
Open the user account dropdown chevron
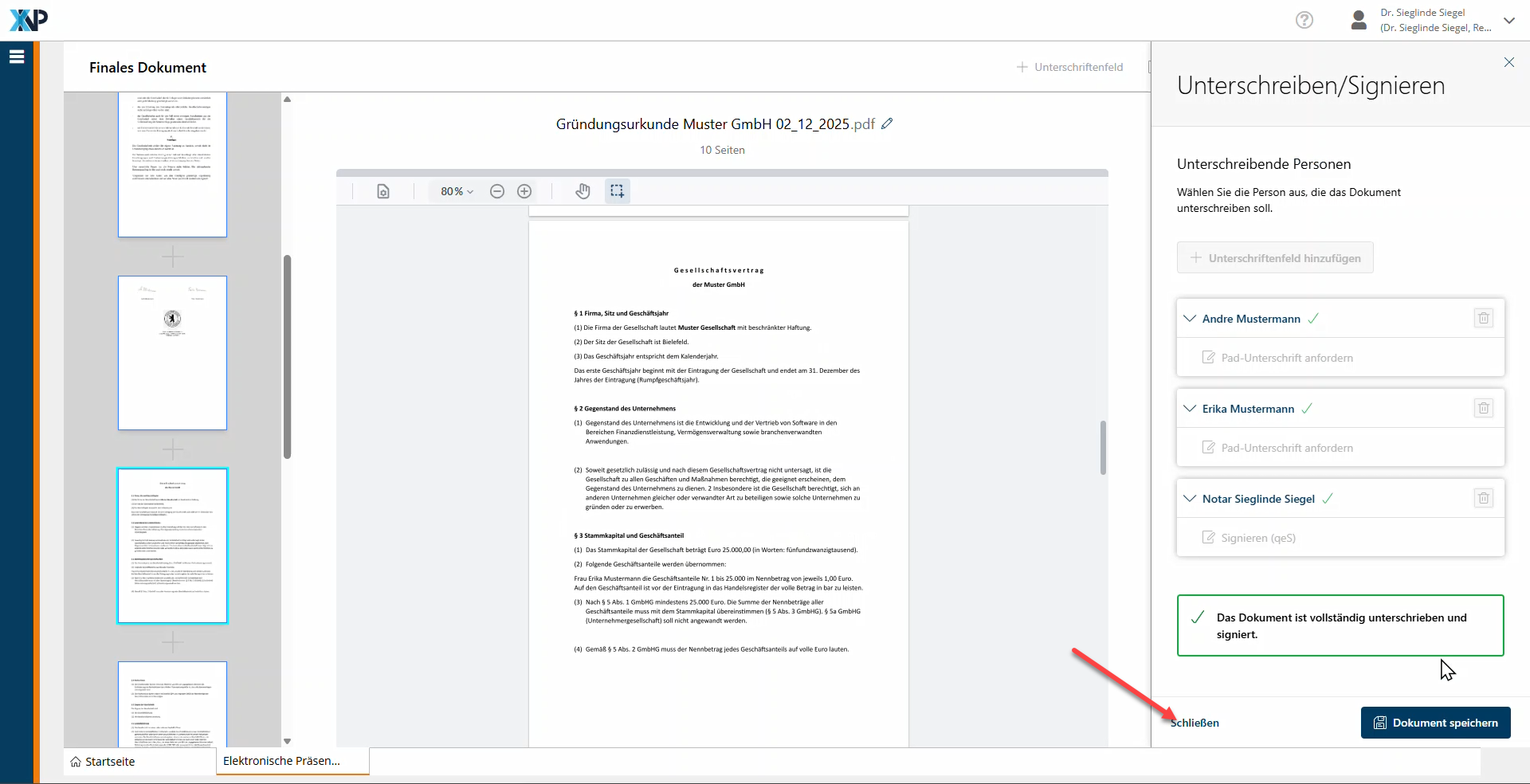click(x=1508, y=21)
